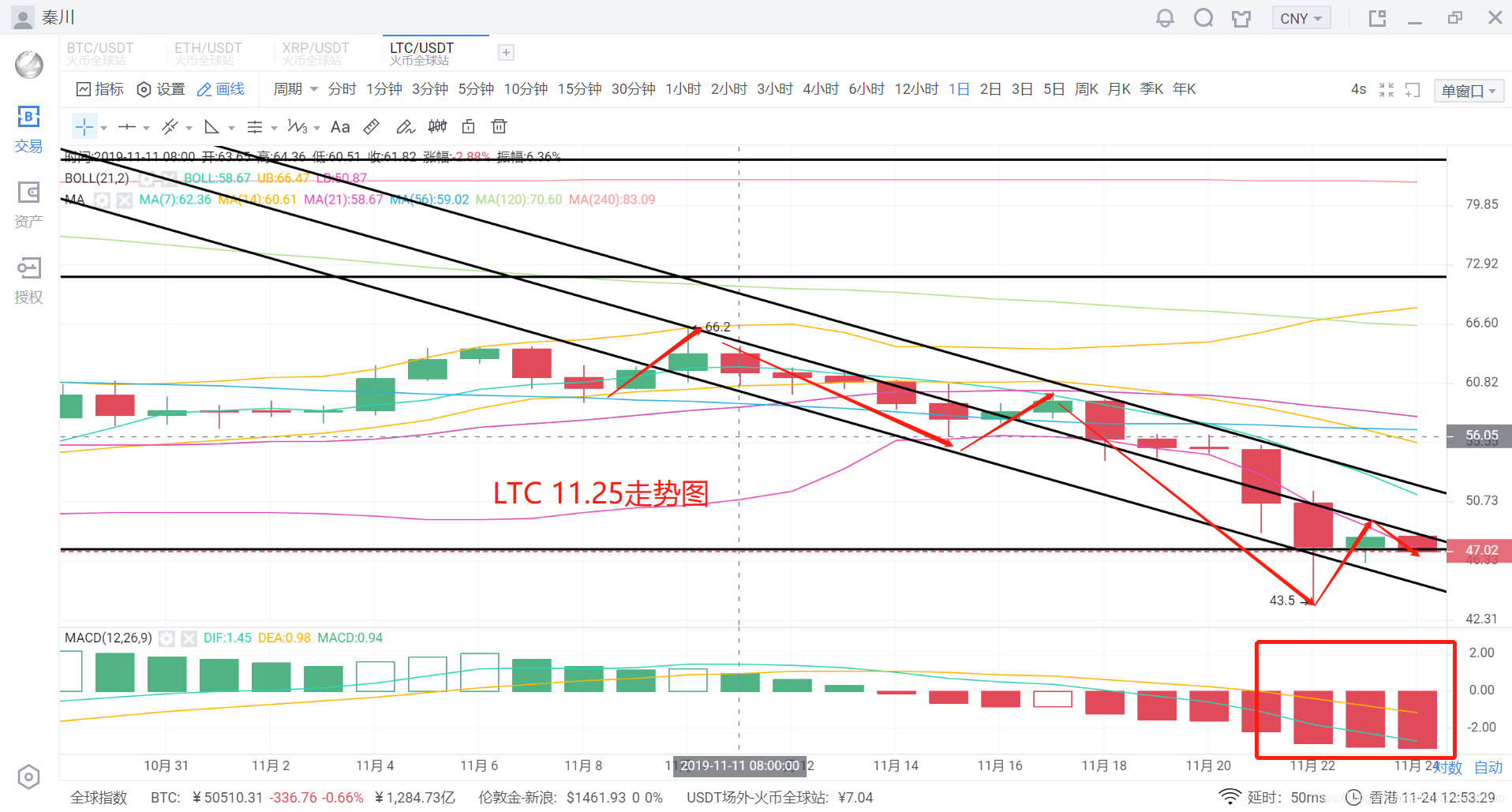Expand the parallel channel tool dropdown arrow
1512x812 pixels.
click(x=189, y=127)
